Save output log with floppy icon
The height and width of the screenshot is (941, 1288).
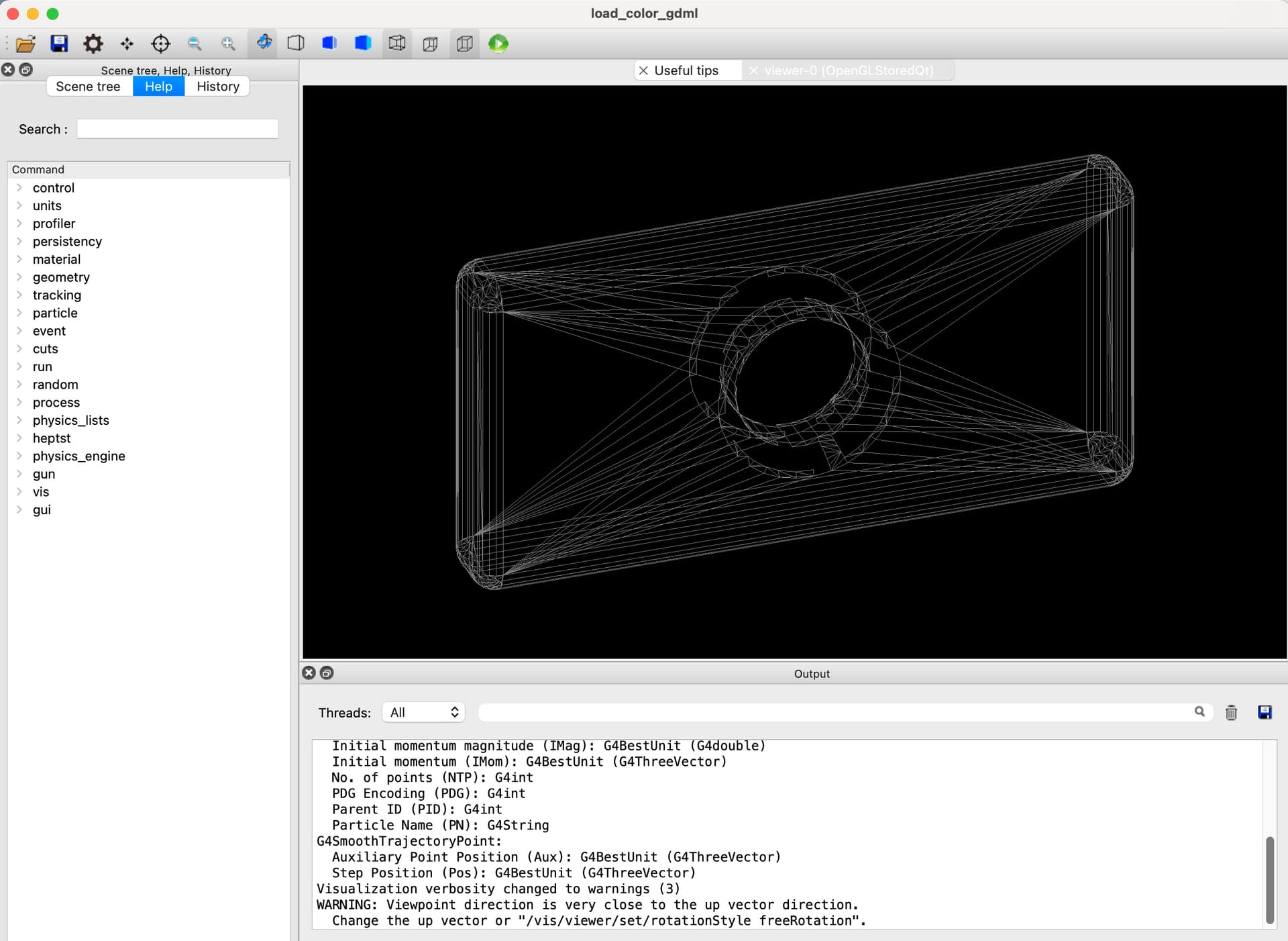(x=1265, y=712)
